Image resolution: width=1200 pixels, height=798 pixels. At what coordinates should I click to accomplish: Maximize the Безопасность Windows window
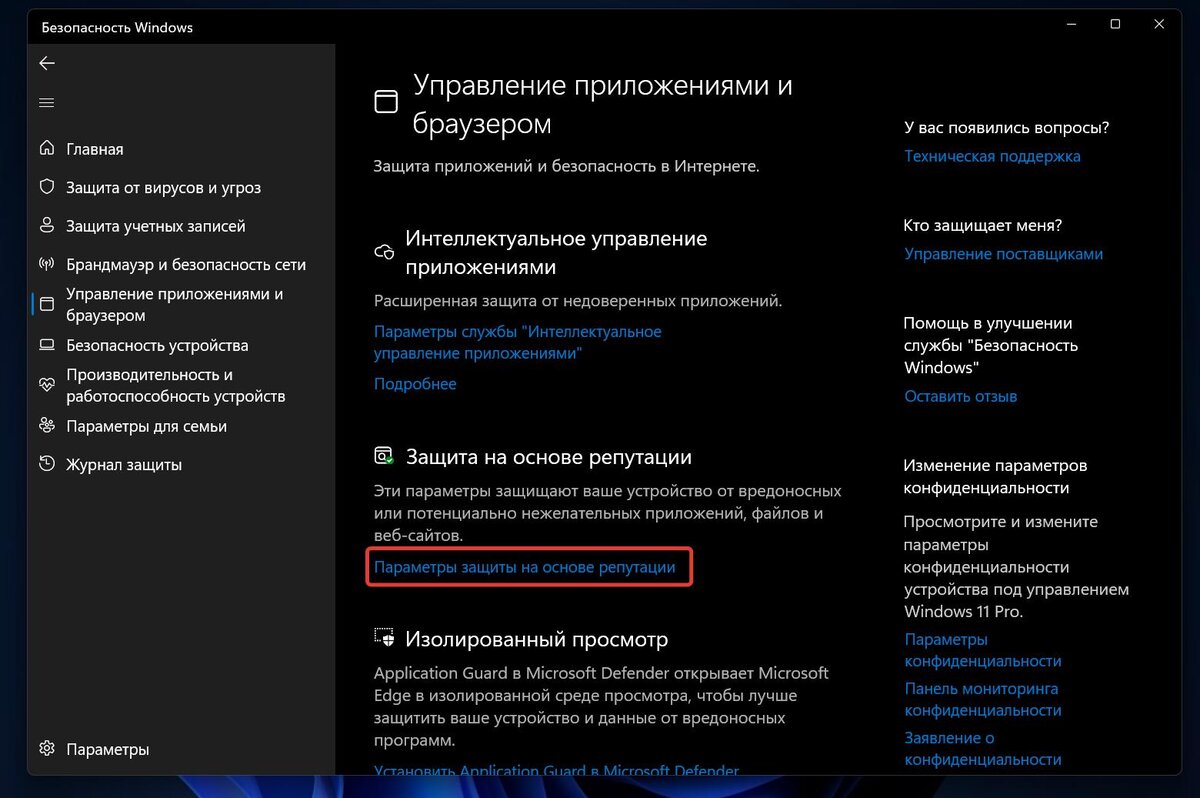point(1115,24)
